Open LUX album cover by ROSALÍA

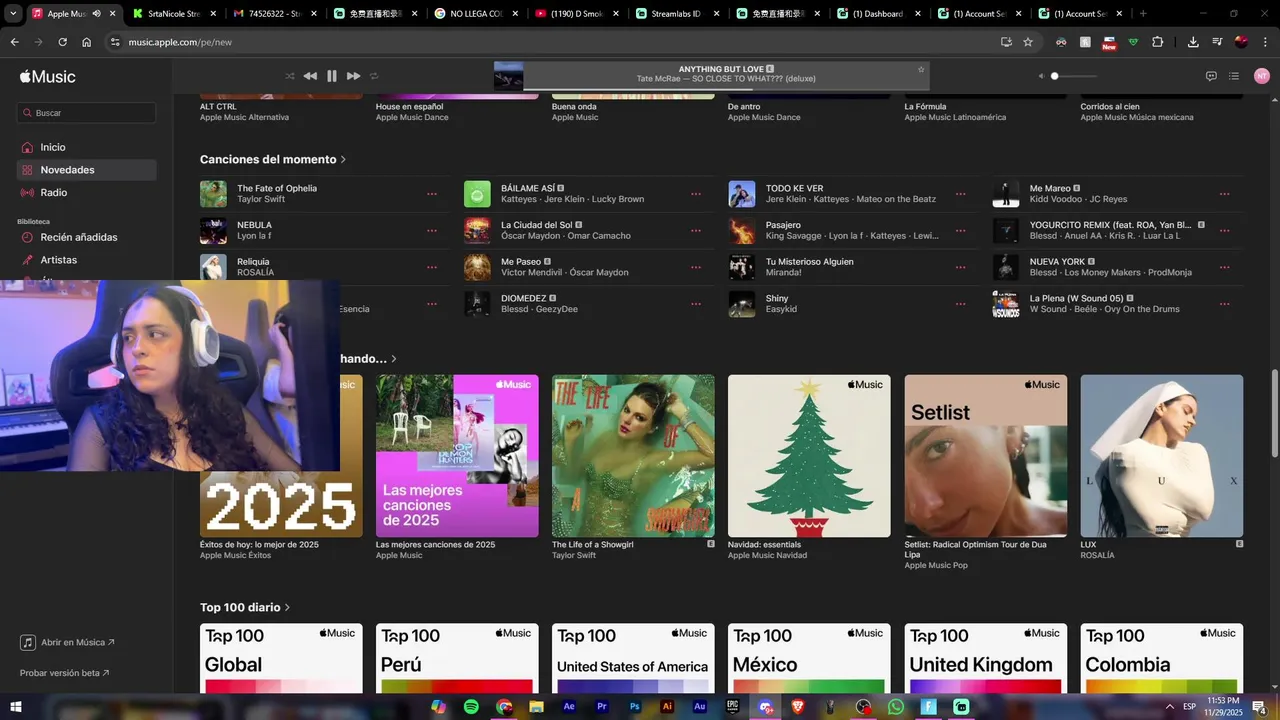pos(1162,456)
